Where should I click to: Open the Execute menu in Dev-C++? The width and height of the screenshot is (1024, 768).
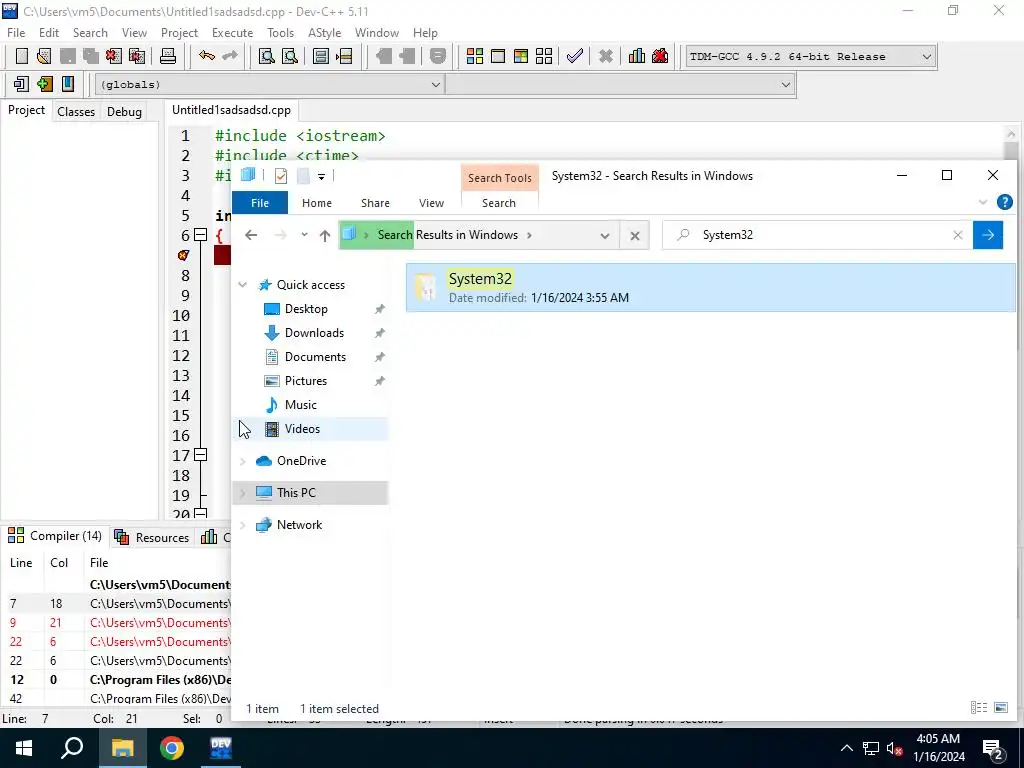click(x=232, y=33)
